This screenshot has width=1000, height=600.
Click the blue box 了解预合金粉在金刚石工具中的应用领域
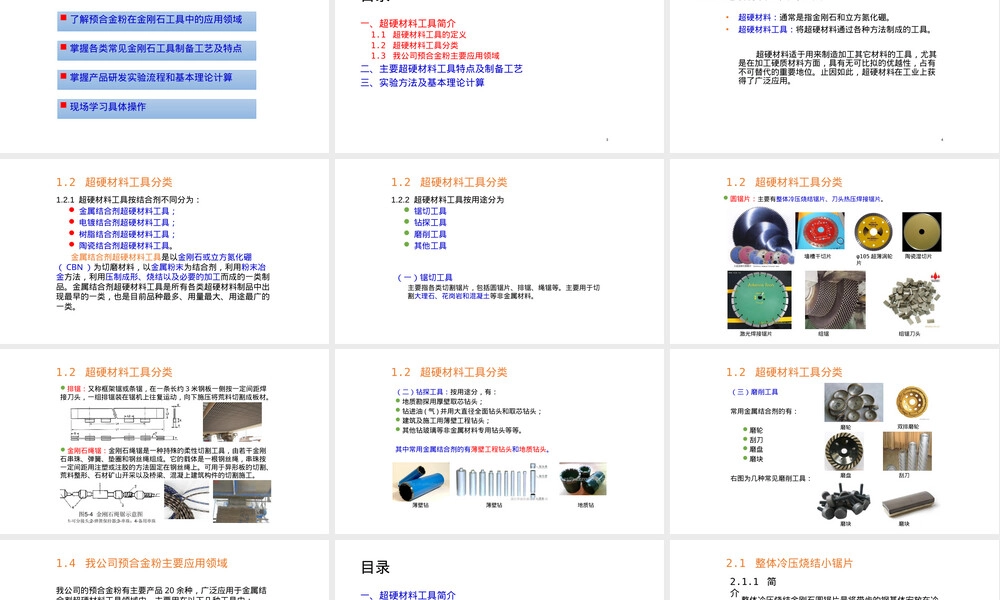pos(156,20)
